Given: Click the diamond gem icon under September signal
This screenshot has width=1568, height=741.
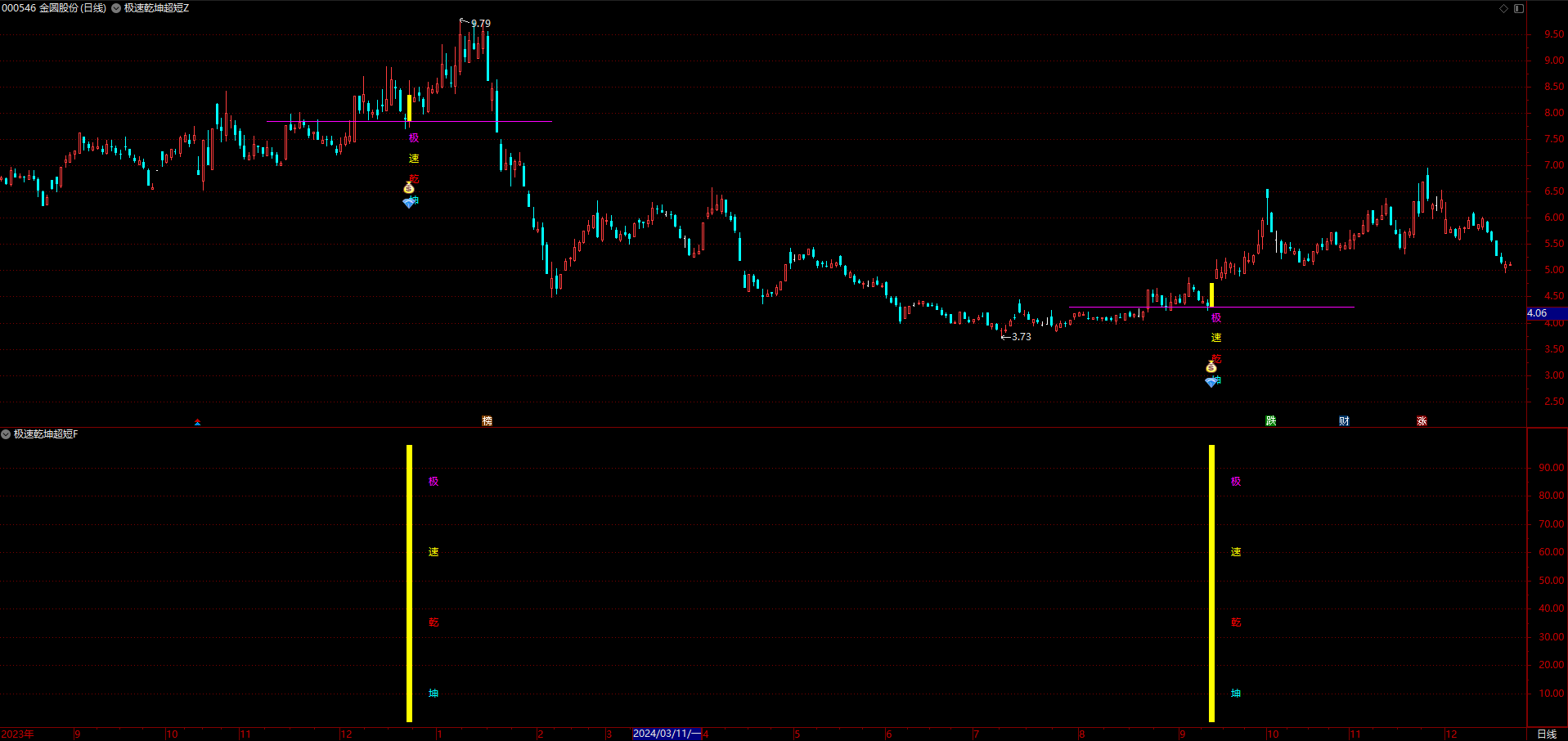Looking at the screenshot, I should [1211, 381].
